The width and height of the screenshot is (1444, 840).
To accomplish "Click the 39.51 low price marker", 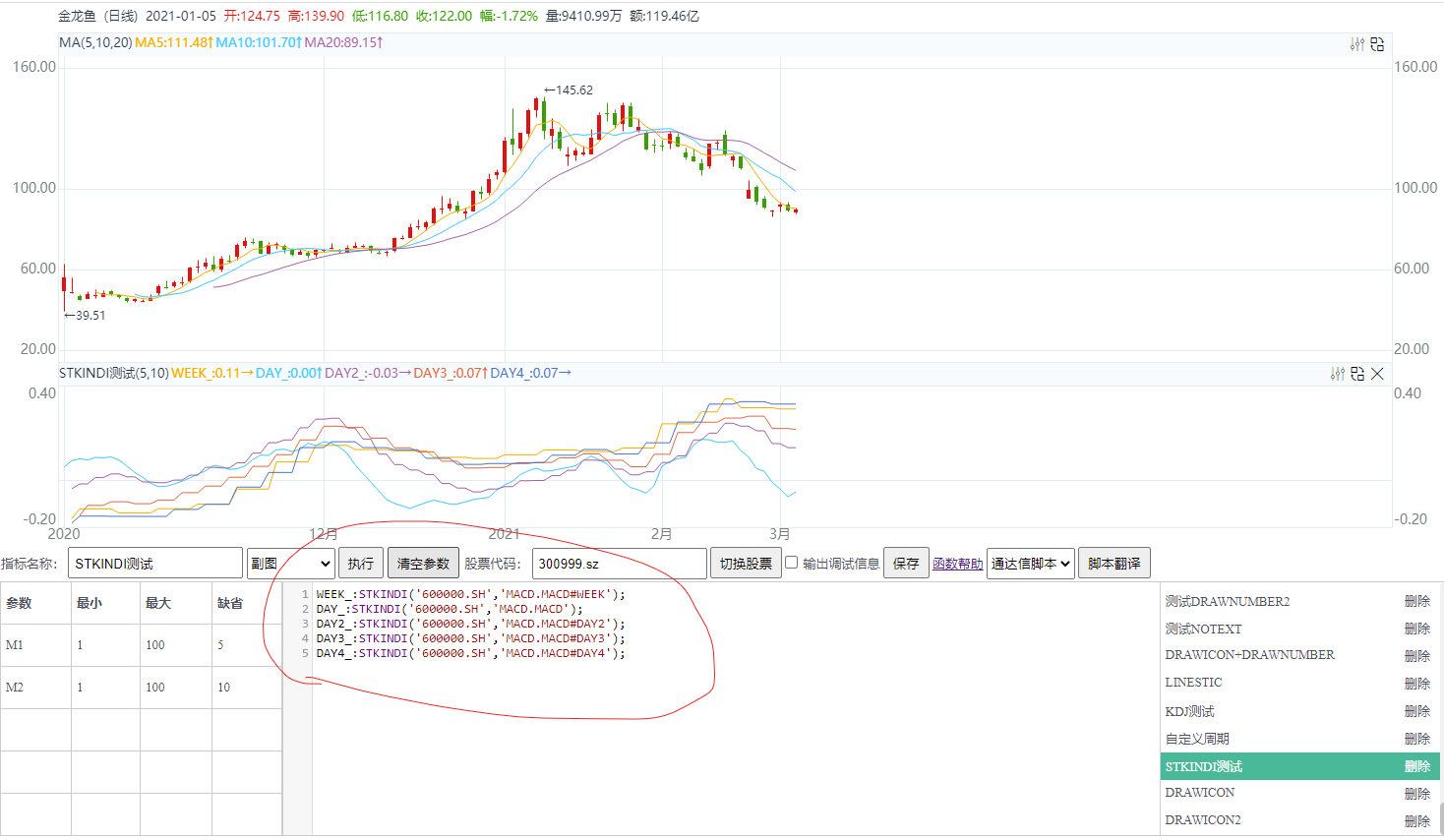I will click(x=85, y=316).
